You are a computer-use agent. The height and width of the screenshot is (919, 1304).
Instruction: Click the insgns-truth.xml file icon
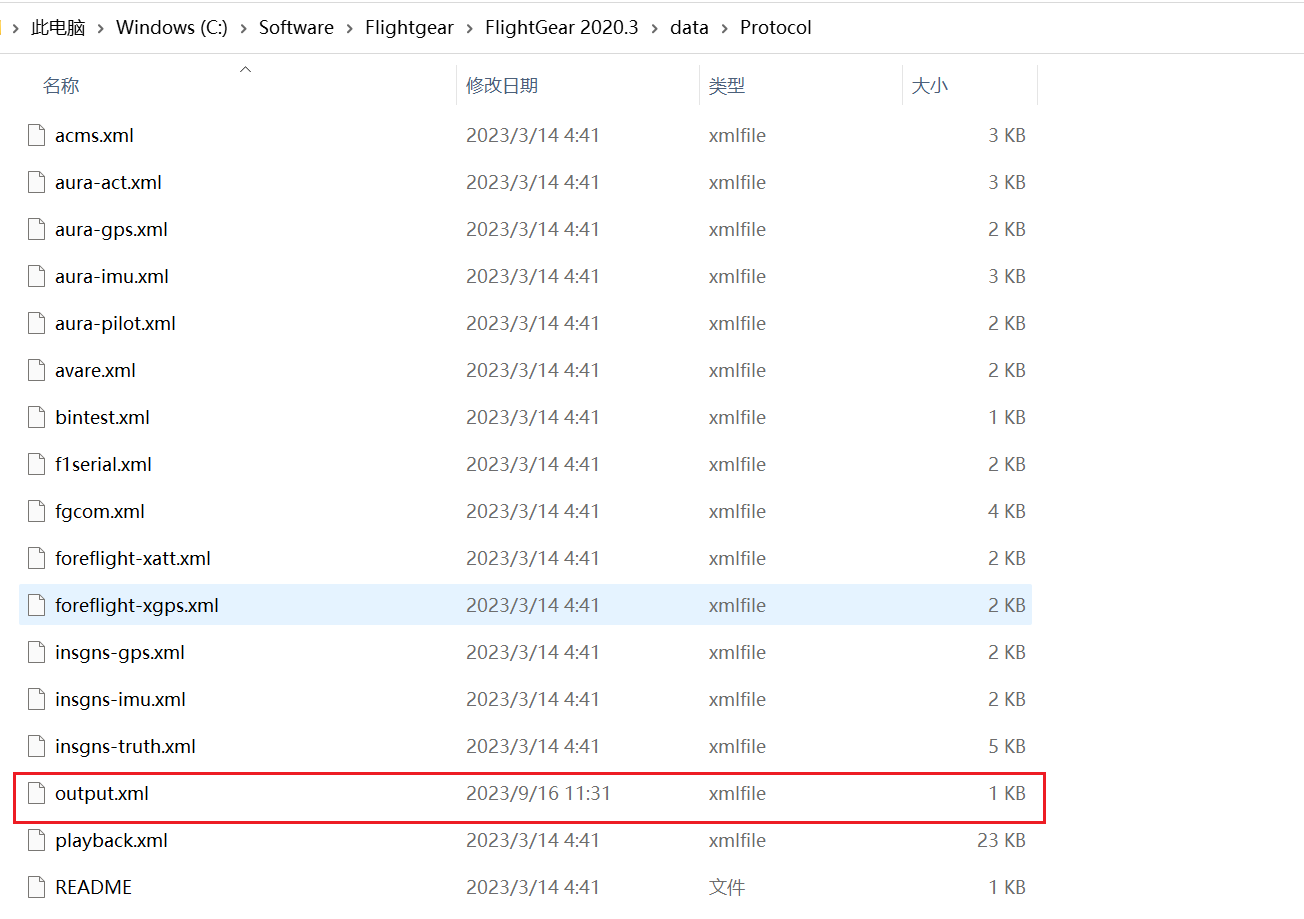click(x=35, y=746)
